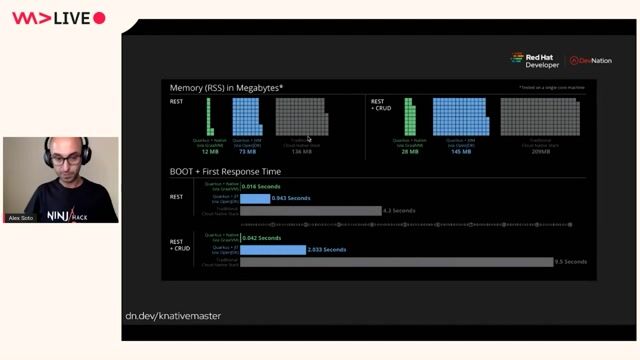Click the 145 MB value
The width and height of the screenshot is (640, 360).
point(461,152)
